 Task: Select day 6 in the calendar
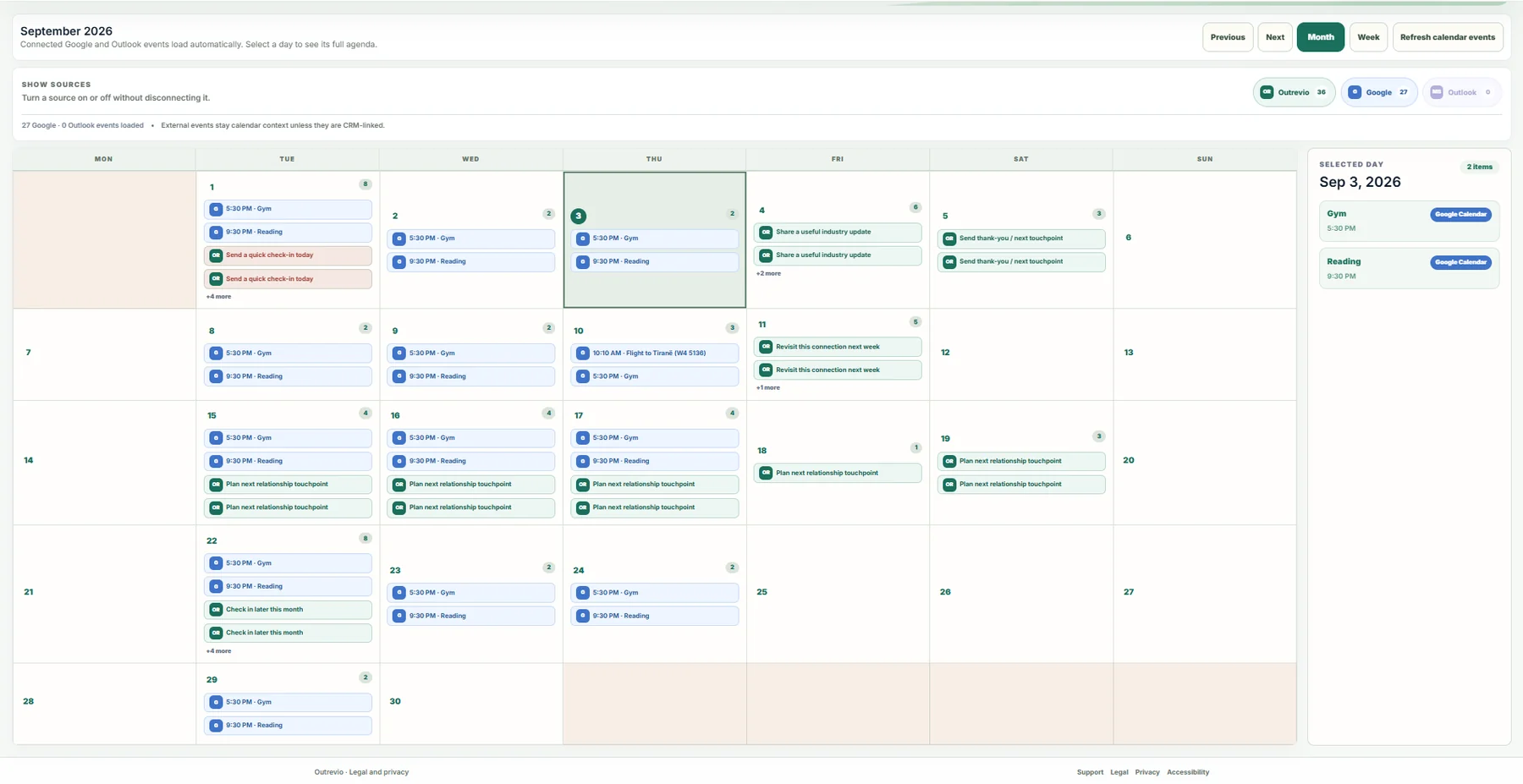point(1204,239)
